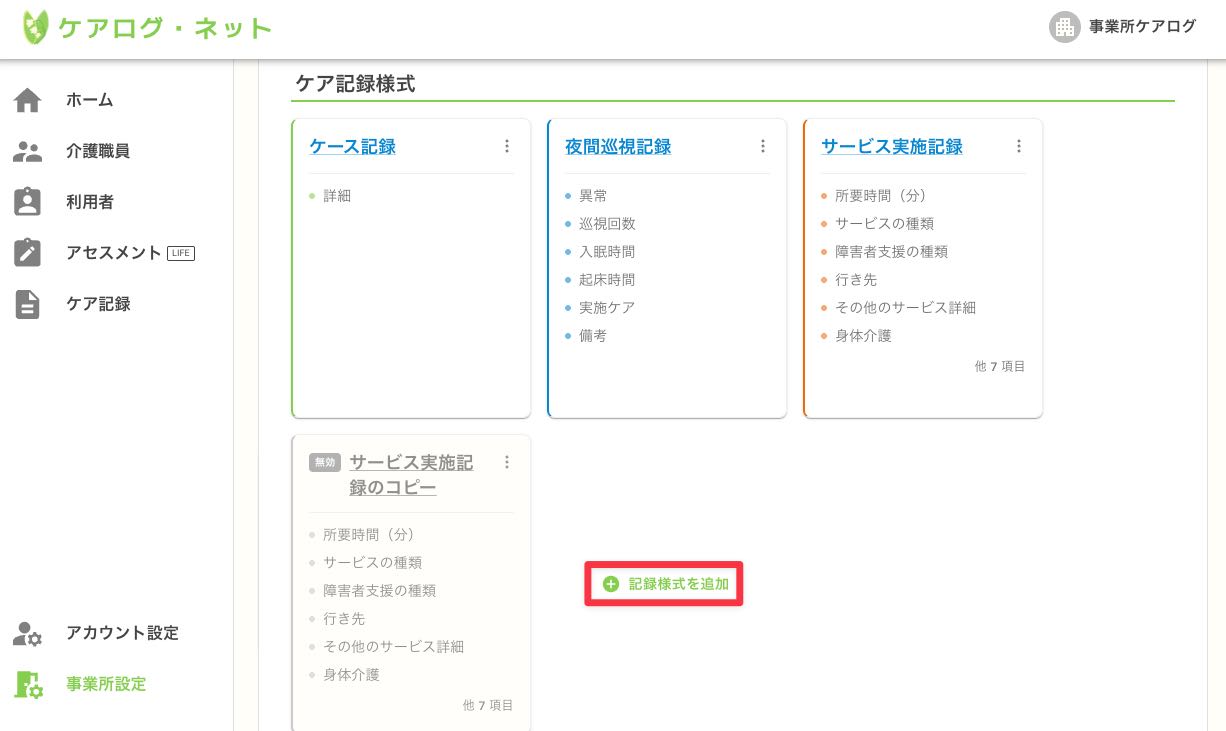The height and width of the screenshot is (731, 1226).
Task: Select the 介護職員 staff icon
Action: tap(27, 150)
